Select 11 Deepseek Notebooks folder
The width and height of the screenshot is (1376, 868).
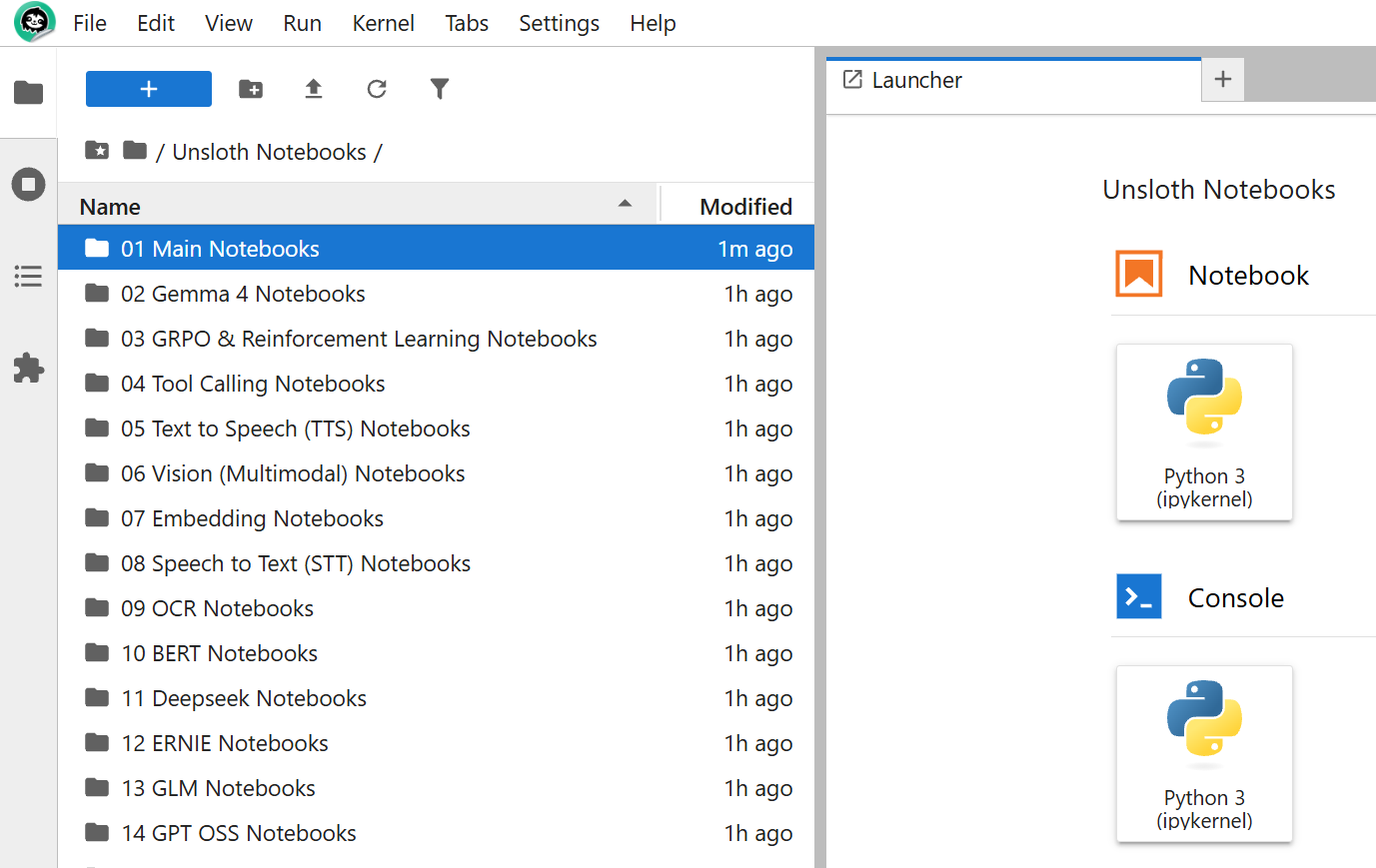tap(436, 697)
